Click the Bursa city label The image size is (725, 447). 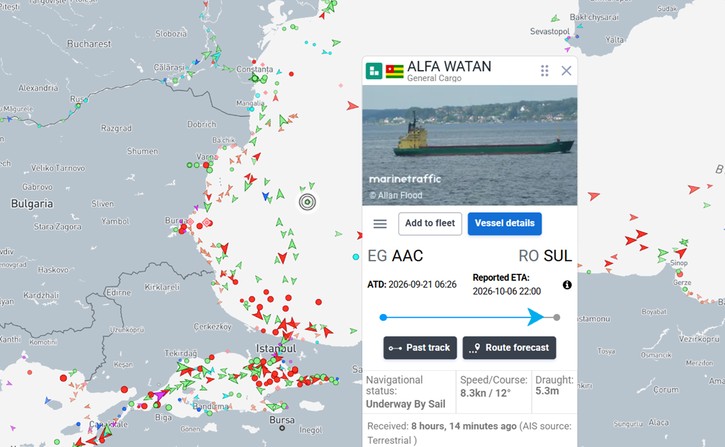tap(282, 420)
